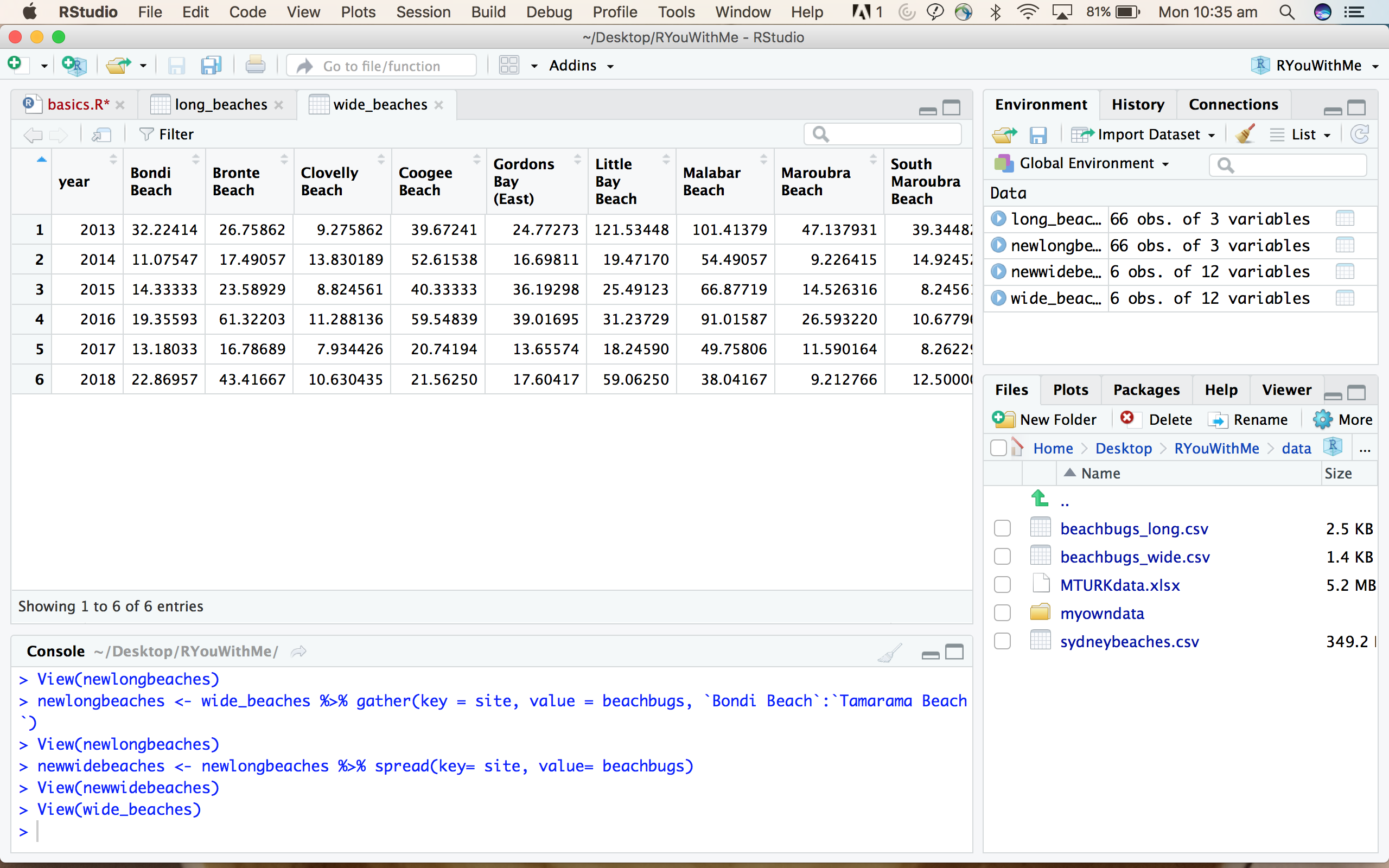The width and height of the screenshot is (1389, 868).
Task: Click the create new project icon
Action: pyautogui.click(x=73, y=66)
